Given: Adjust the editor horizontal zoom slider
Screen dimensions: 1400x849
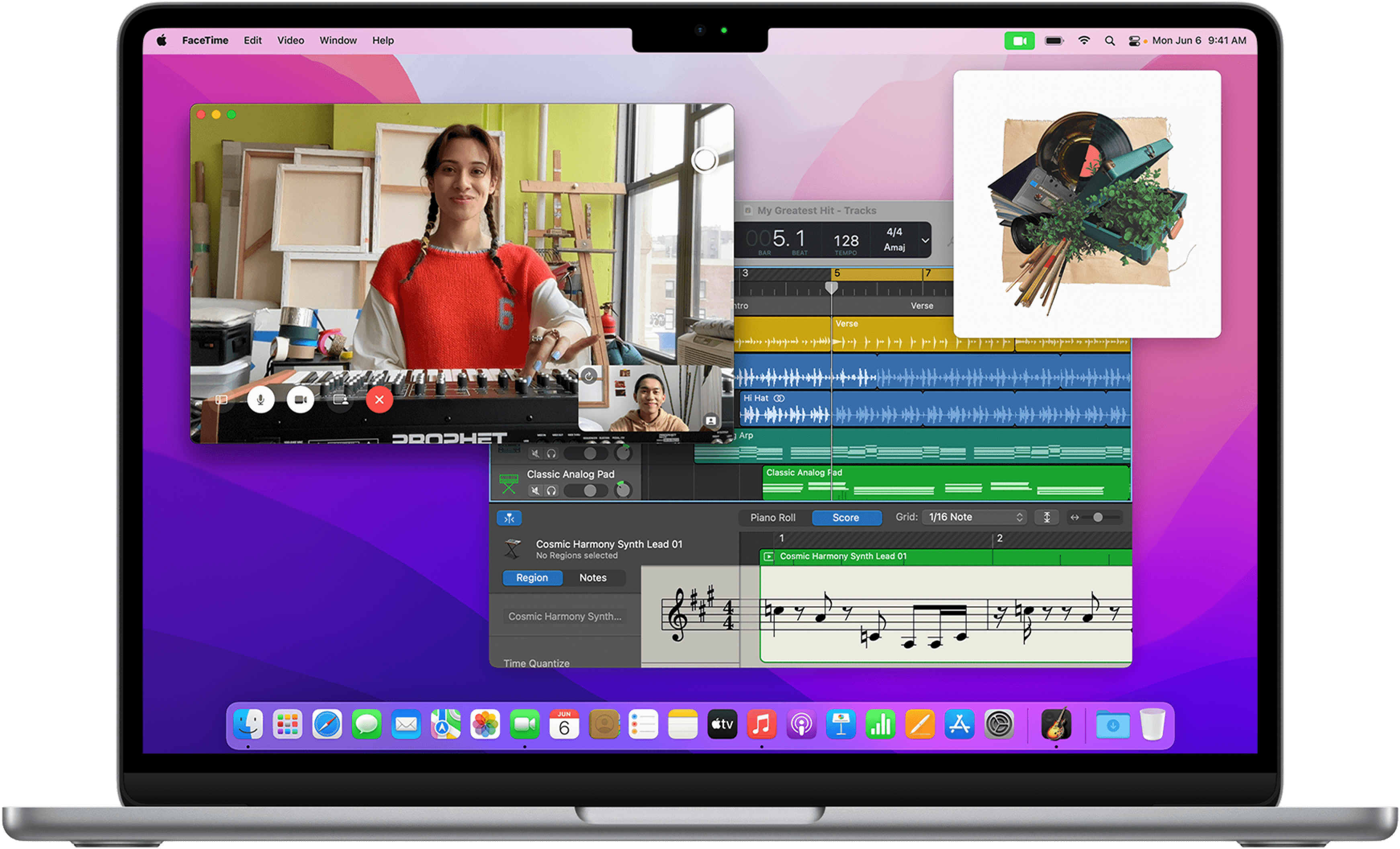Looking at the screenshot, I should (x=1098, y=517).
